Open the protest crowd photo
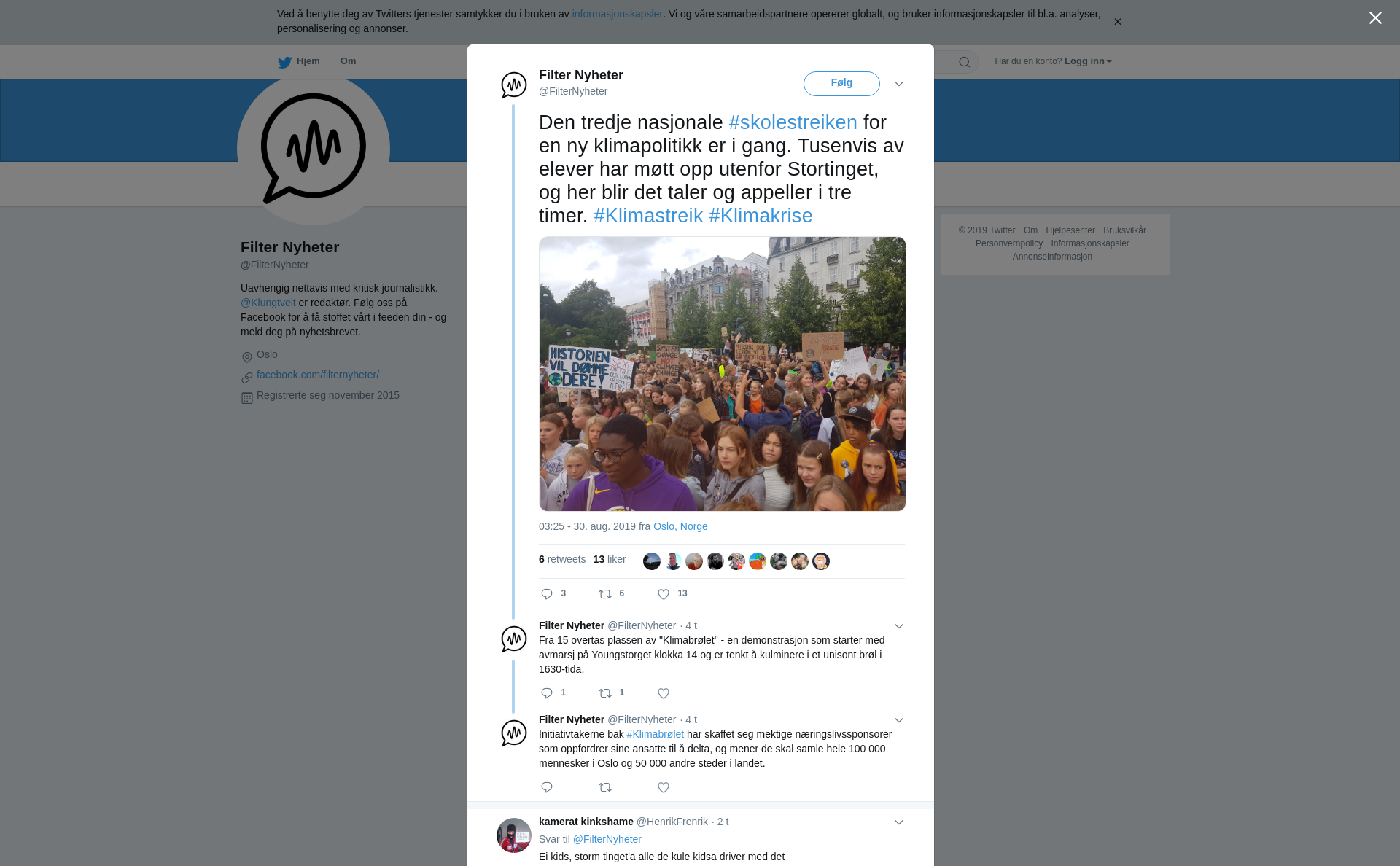Viewport: 1400px width, 866px height. pos(722,373)
